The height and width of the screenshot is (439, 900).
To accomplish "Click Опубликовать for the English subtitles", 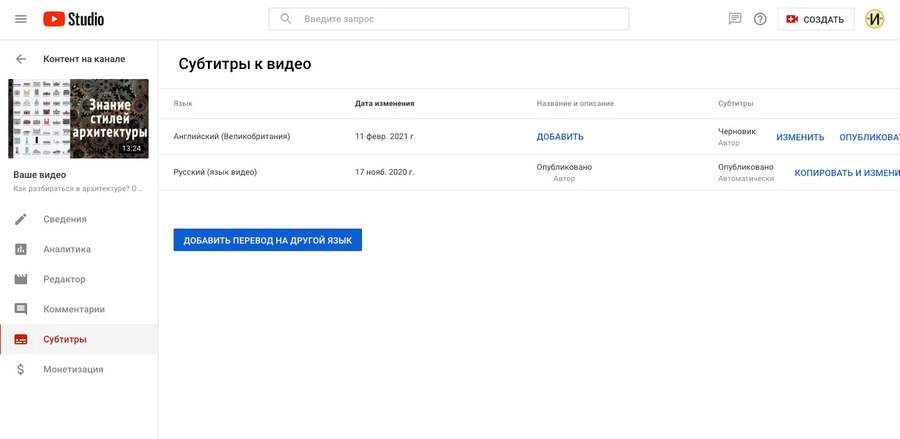I will (869, 138).
